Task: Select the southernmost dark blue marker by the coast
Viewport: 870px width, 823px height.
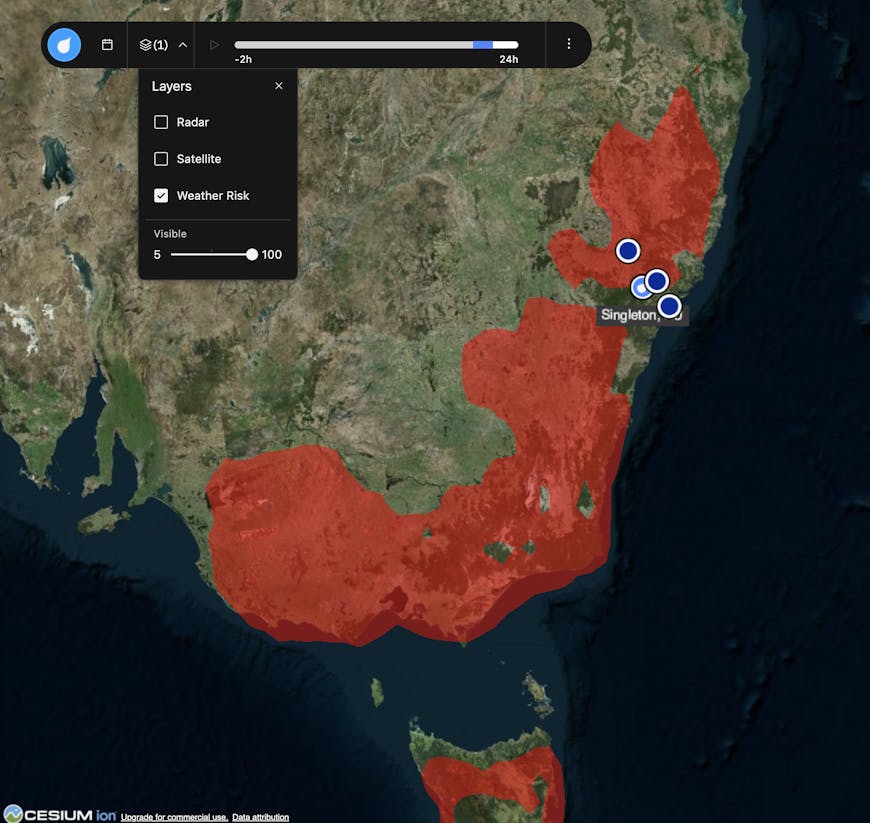Action: pyautogui.click(x=669, y=305)
